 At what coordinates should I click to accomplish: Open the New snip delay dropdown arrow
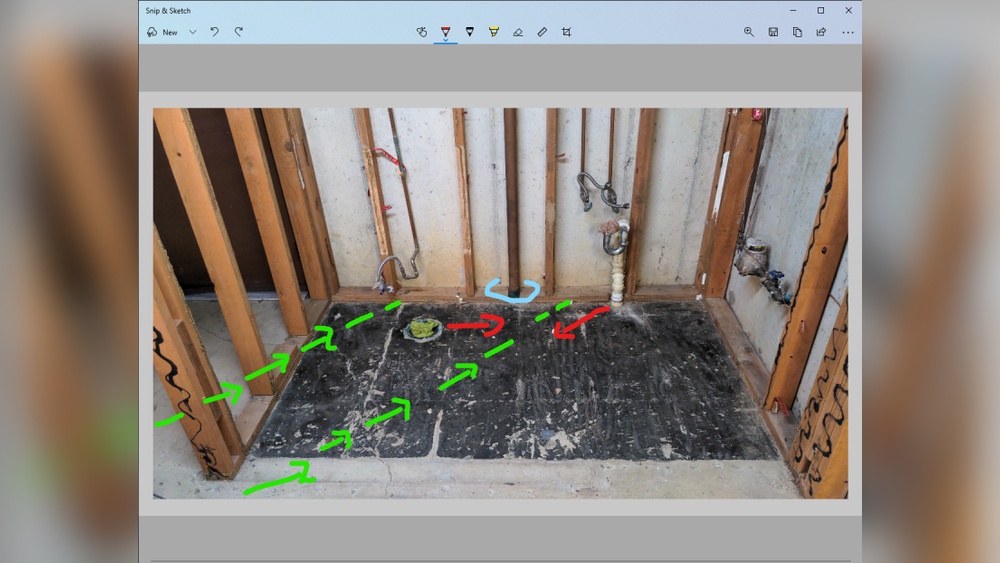193,32
